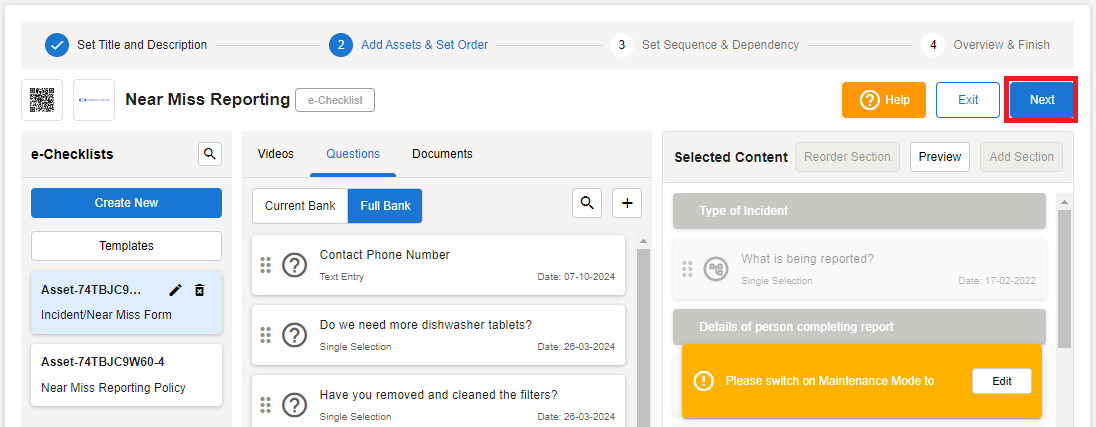The image size is (1096, 427).
Task: Add a new question with plus icon
Action: pyautogui.click(x=627, y=203)
